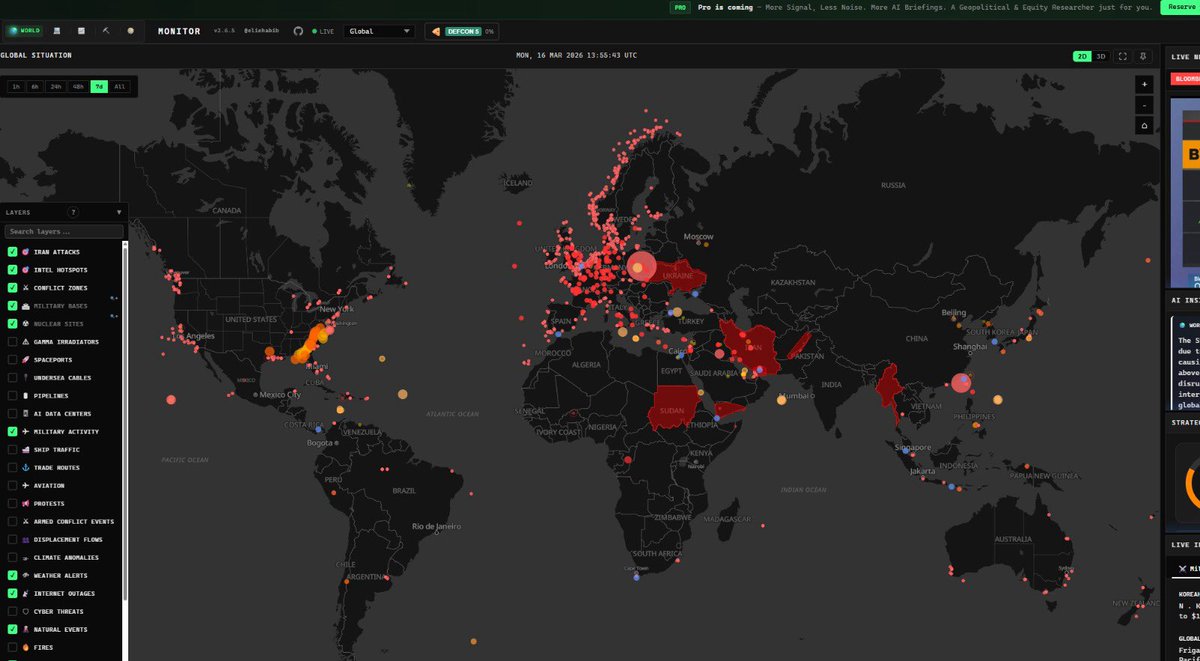
Task: Uncheck the Nuclear Sites layer
Action: [x=12, y=324]
